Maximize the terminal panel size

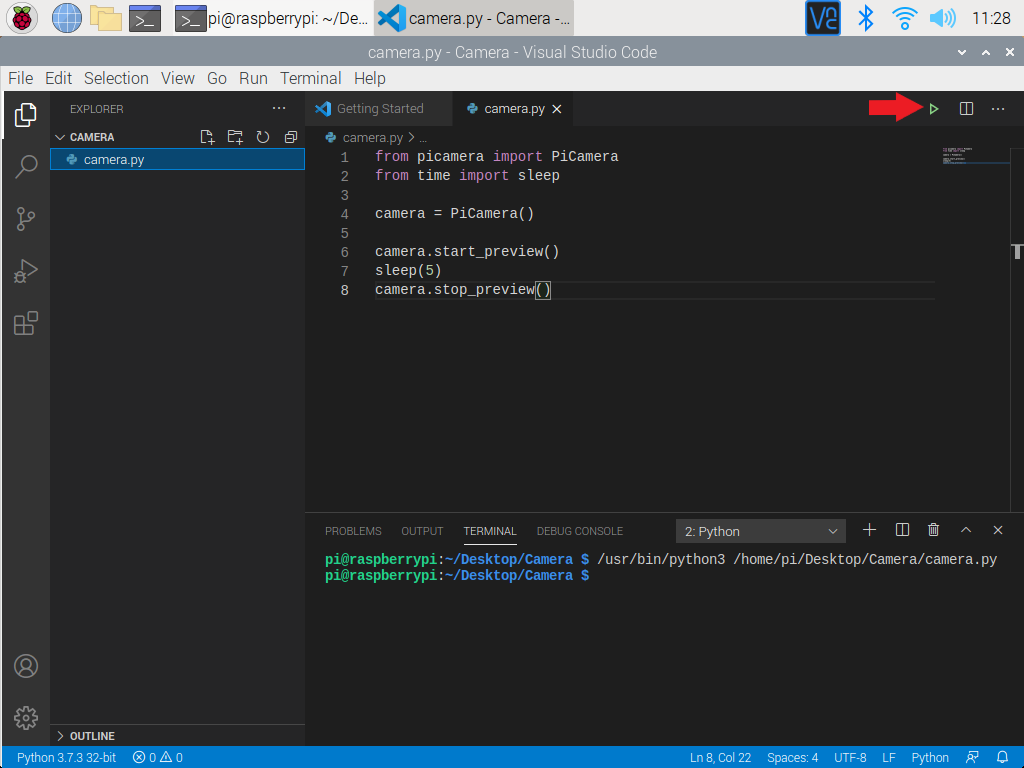pos(966,530)
